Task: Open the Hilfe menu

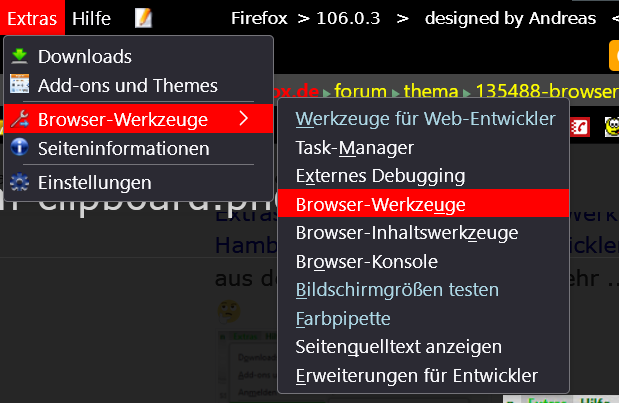Action: click(91, 18)
